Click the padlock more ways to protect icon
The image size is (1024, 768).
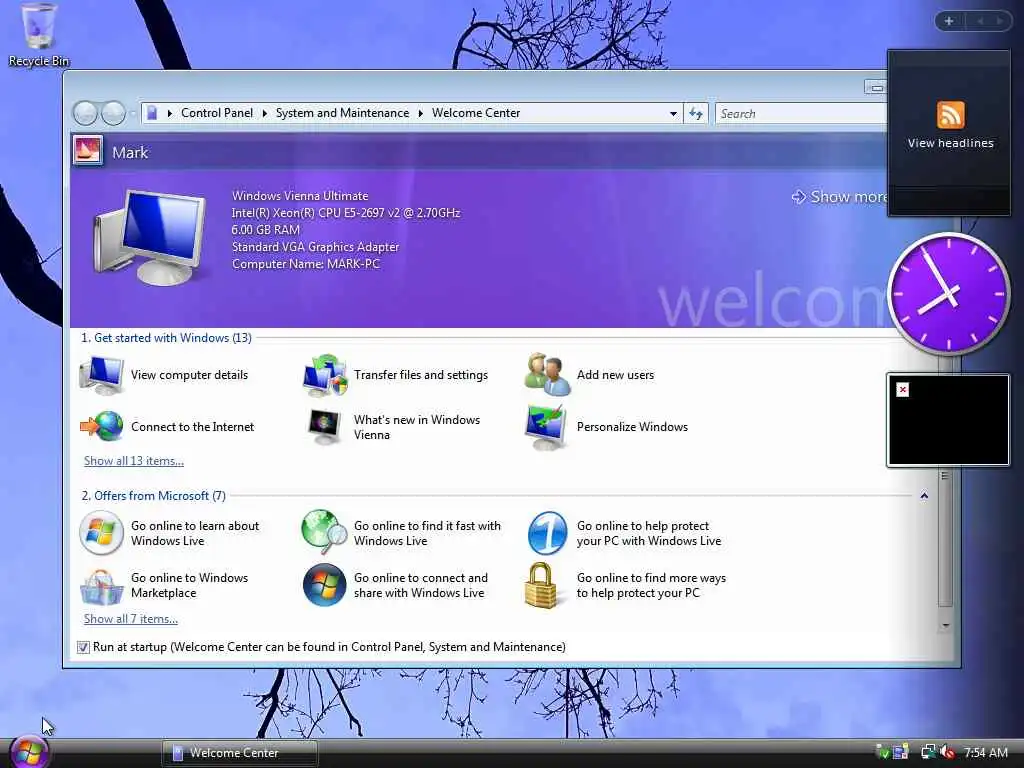(x=541, y=586)
